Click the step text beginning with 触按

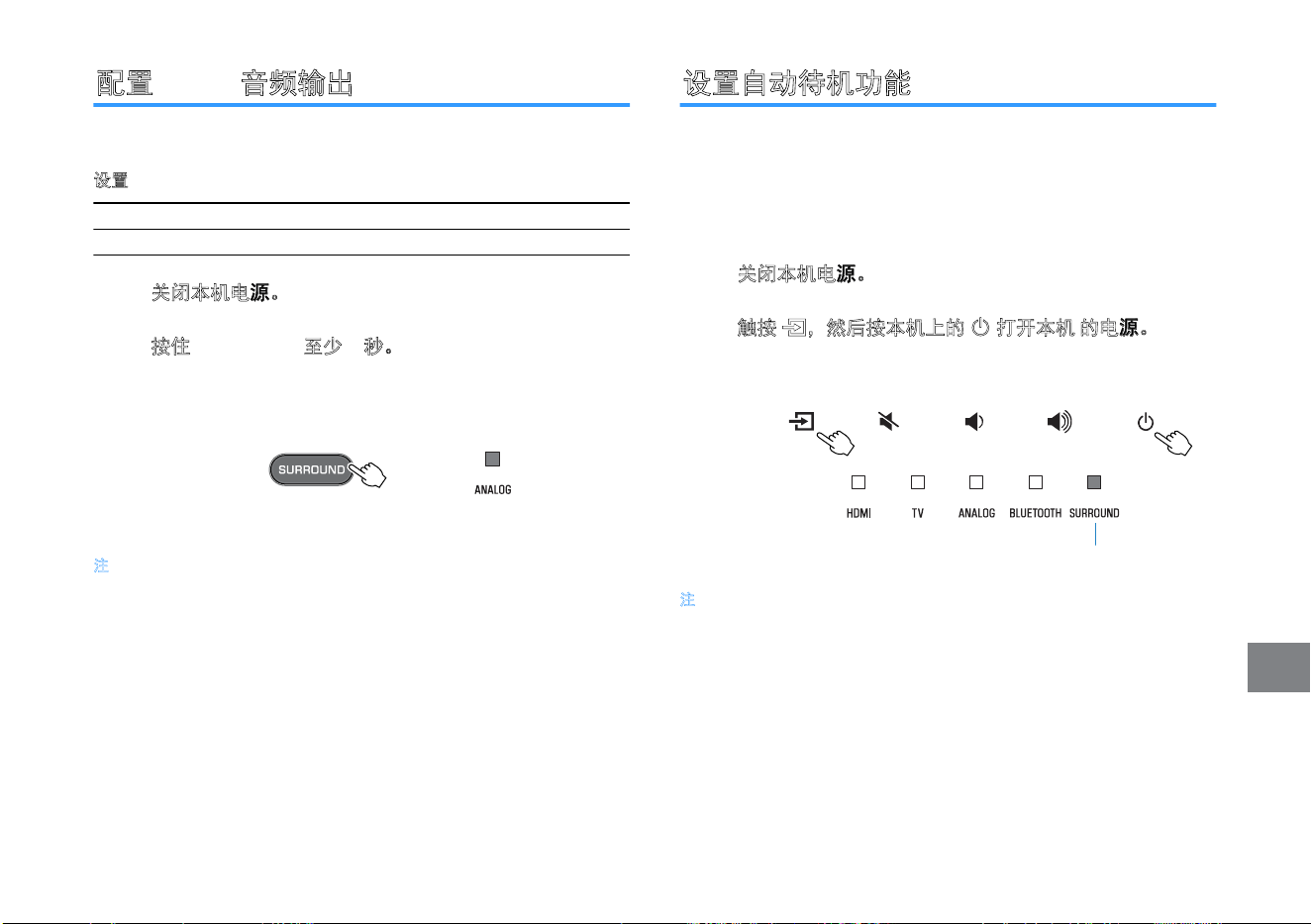943,328
